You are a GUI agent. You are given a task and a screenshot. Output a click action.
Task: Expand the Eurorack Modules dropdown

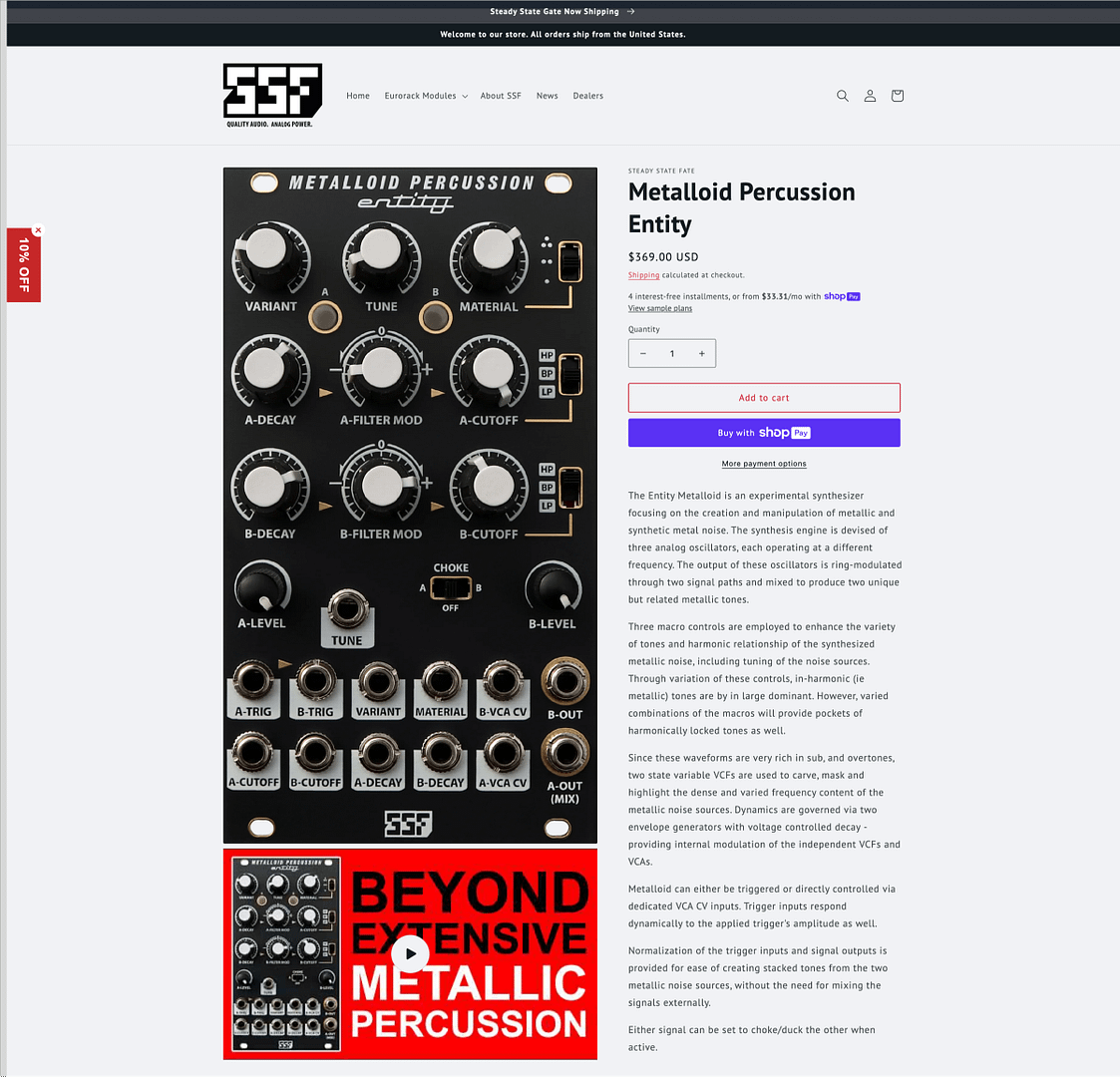pos(426,96)
